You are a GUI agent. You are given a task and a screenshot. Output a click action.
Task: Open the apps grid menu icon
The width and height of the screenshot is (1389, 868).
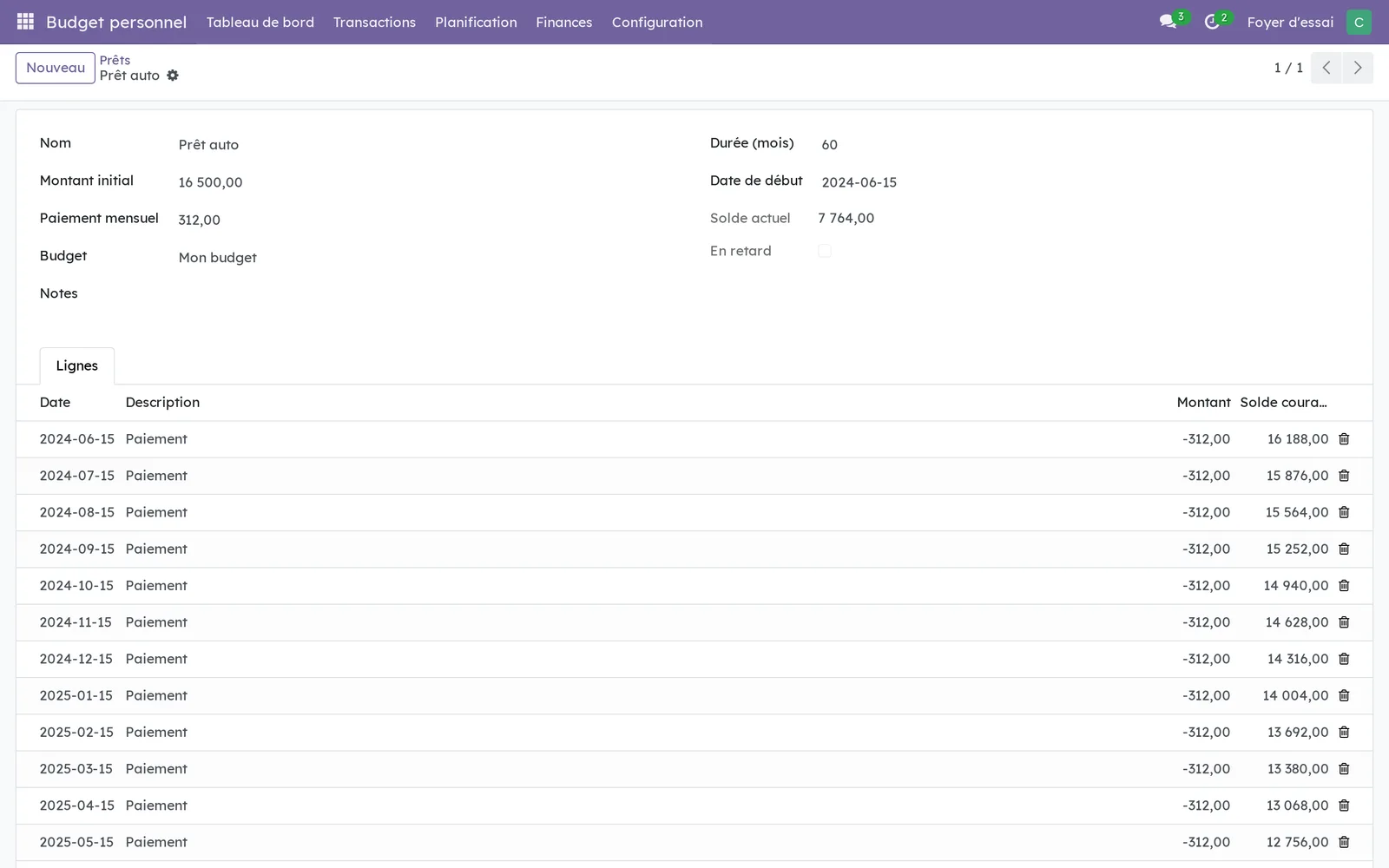tap(25, 22)
